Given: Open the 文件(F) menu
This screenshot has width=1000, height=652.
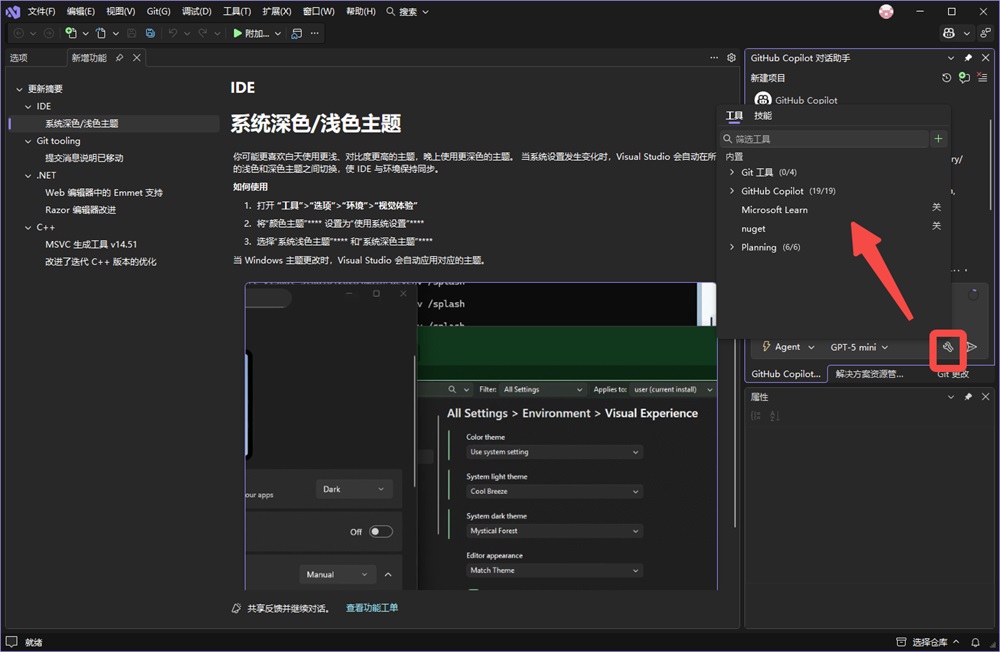Looking at the screenshot, I should (41, 11).
